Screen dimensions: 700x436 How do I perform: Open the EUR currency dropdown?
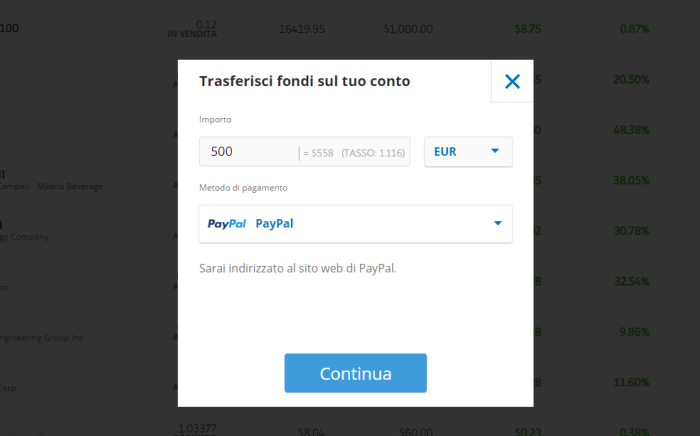pyautogui.click(x=468, y=152)
